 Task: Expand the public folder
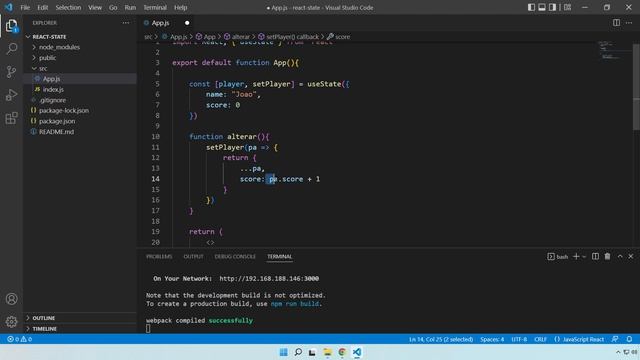[81, 58]
